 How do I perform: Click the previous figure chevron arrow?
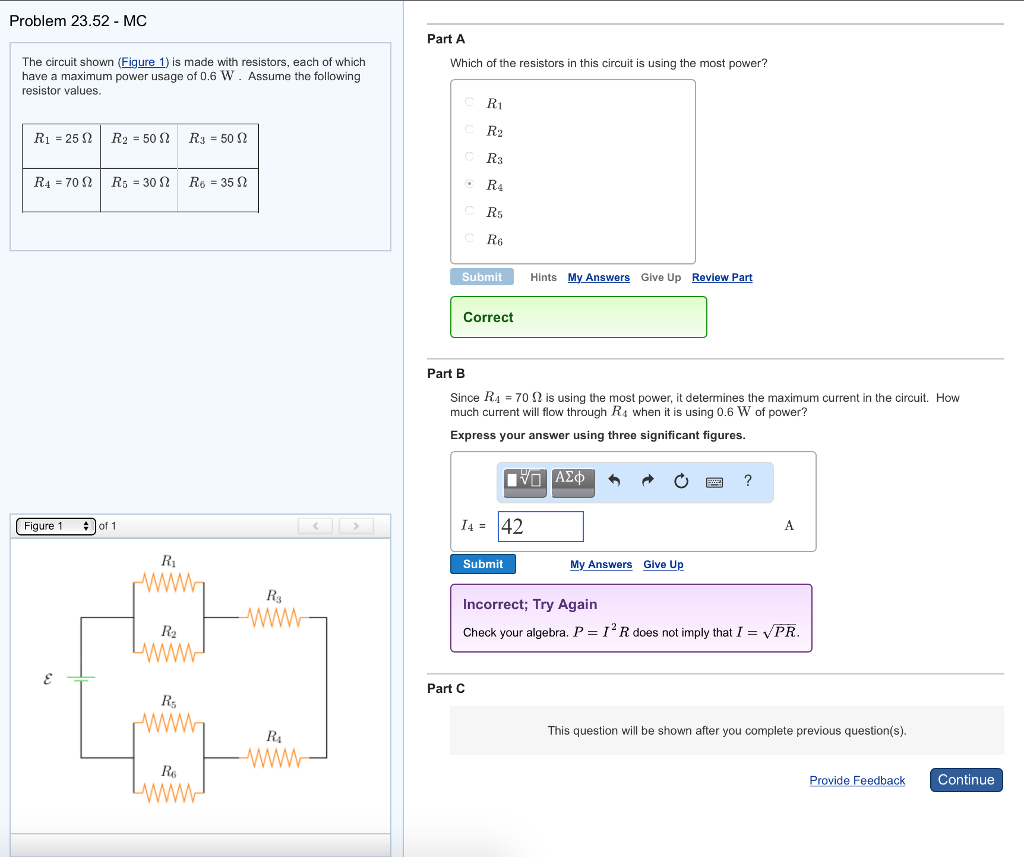point(315,525)
